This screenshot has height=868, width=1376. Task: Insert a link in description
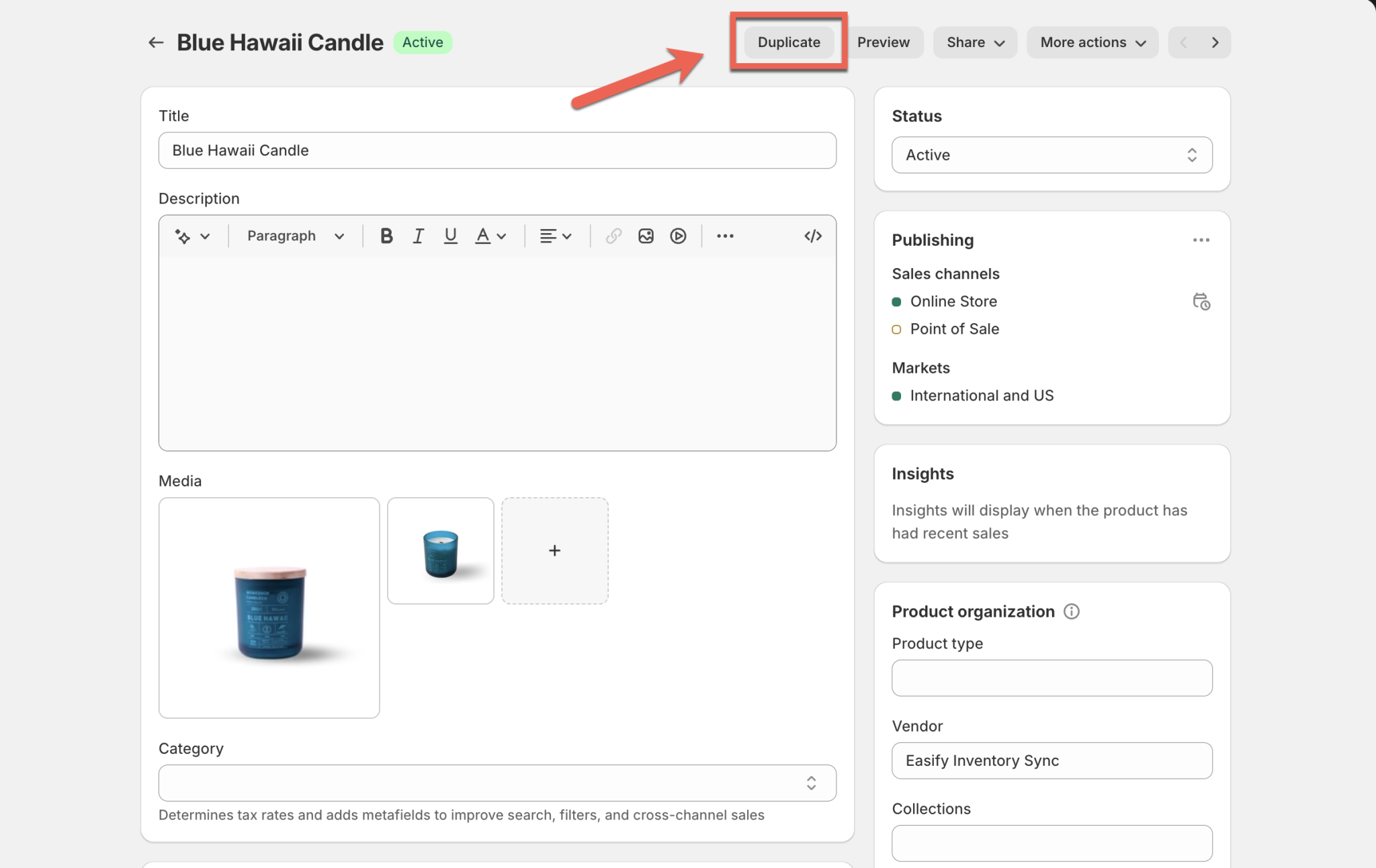tap(613, 236)
